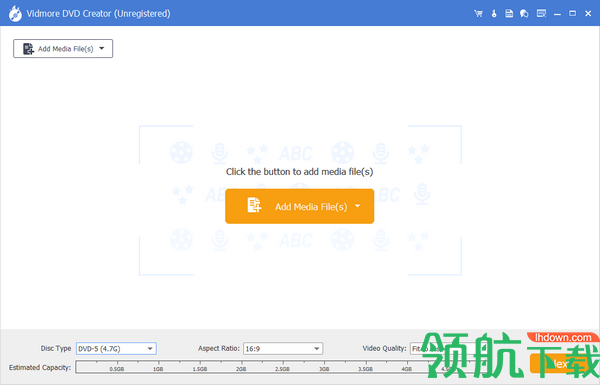Open the Aspect Ratio 16:9 dropdown
600x385 pixels.
[283, 349]
